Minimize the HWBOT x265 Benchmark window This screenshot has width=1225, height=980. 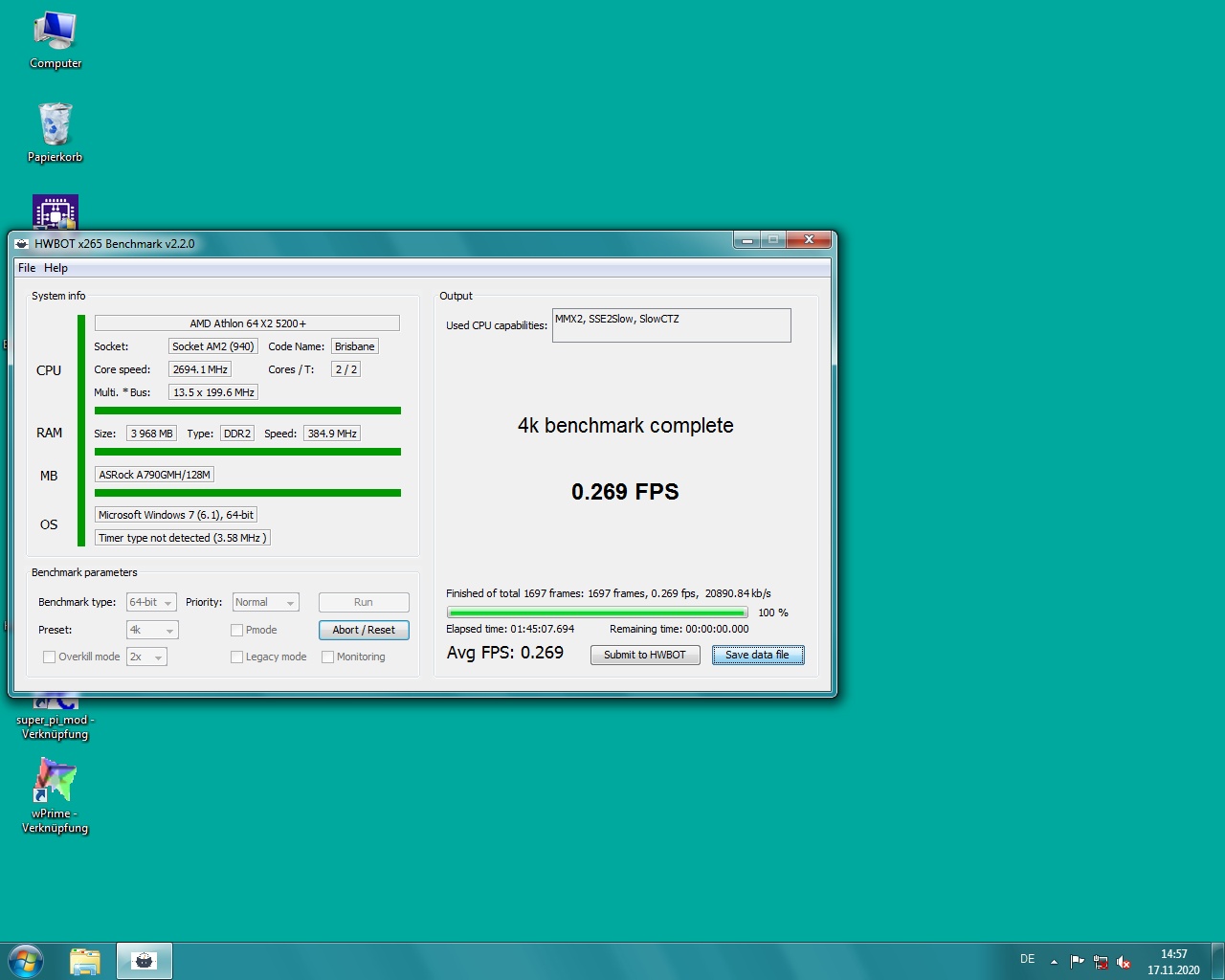pyautogui.click(x=747, y=240)
